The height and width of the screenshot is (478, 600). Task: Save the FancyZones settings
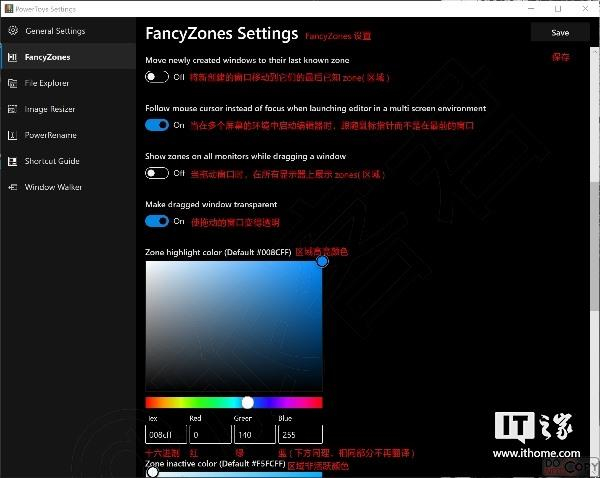[560, 33]
